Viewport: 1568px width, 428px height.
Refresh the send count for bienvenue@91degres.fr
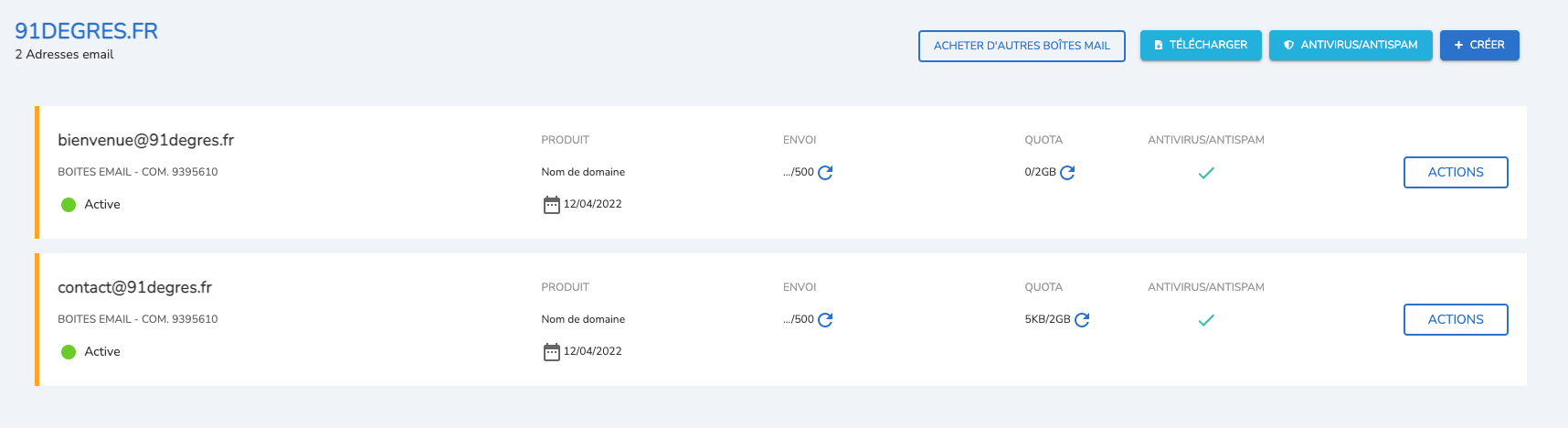pyautogui.click(x=825, y=173)
